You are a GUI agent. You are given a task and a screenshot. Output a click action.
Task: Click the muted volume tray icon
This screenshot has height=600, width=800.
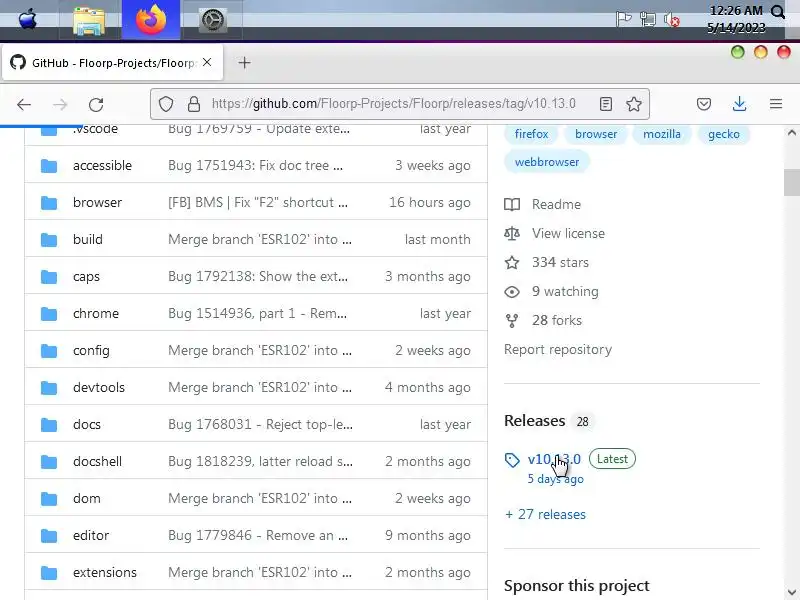coord(671,20)
